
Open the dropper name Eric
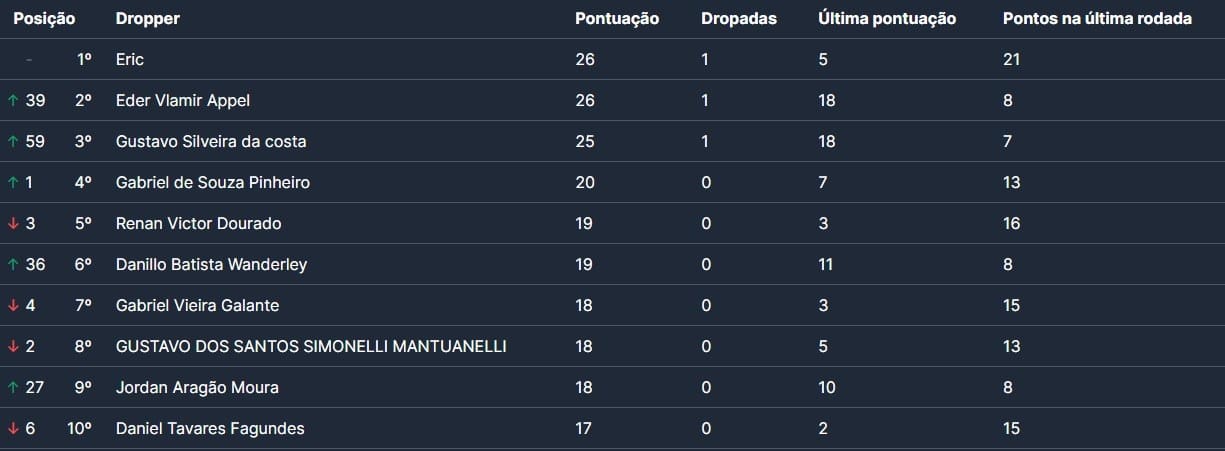coord(130,59)
